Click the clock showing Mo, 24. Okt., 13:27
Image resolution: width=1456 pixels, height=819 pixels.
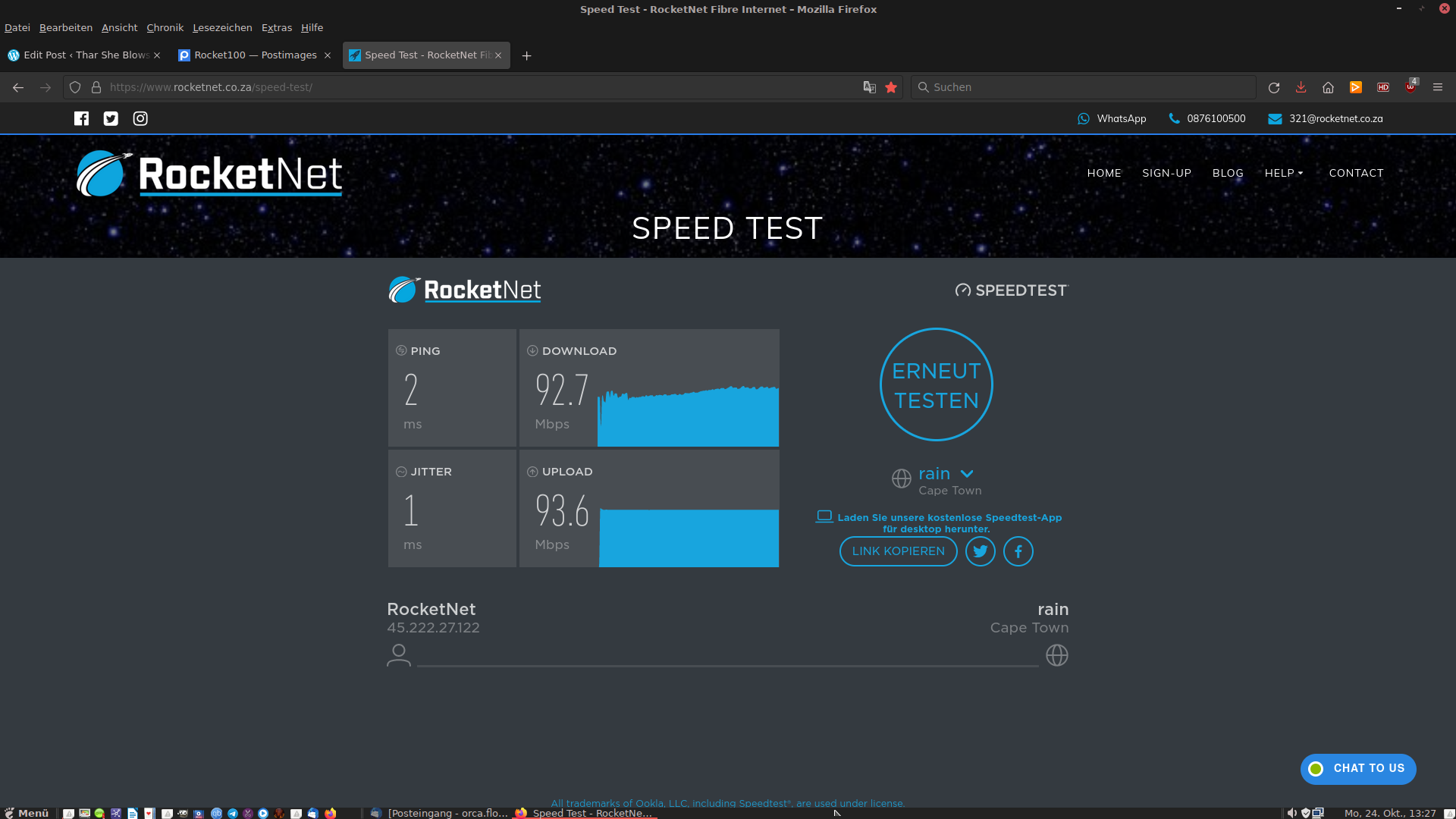[1390, 813]
